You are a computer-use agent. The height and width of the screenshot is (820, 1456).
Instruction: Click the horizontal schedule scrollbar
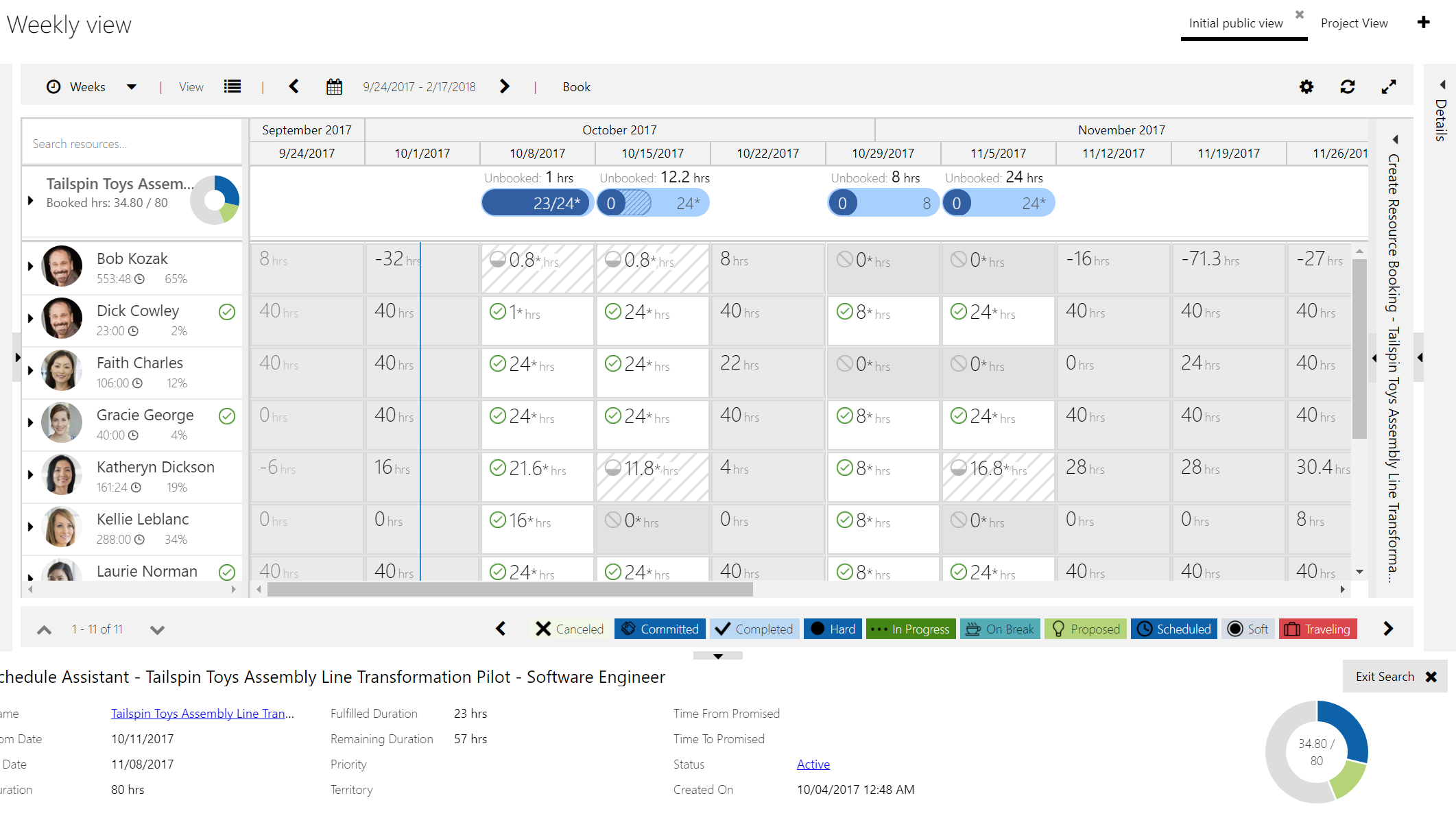point(510,590)
